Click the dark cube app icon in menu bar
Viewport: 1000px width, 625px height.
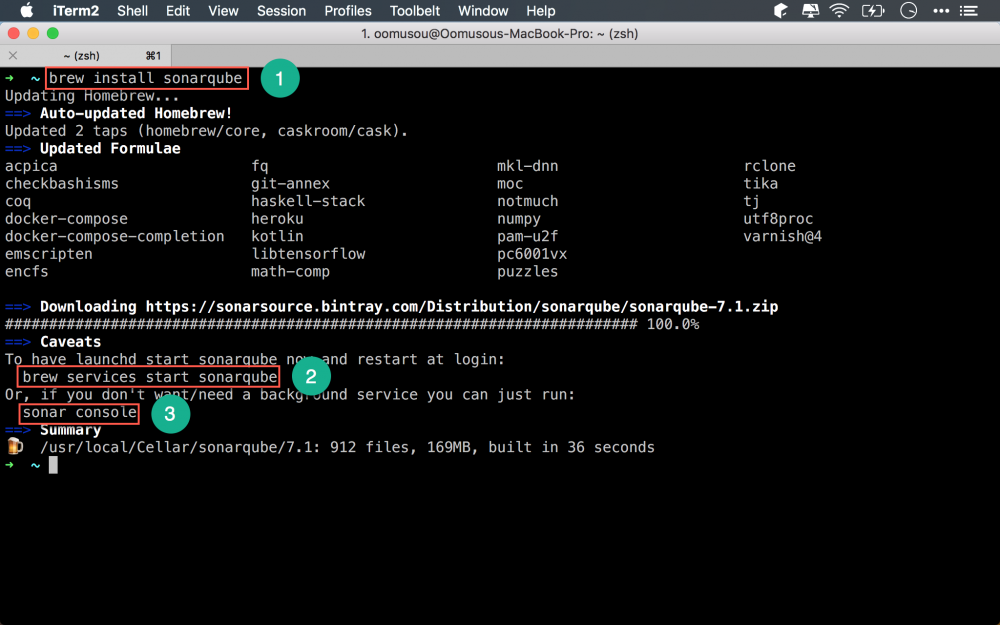[779, 11]
